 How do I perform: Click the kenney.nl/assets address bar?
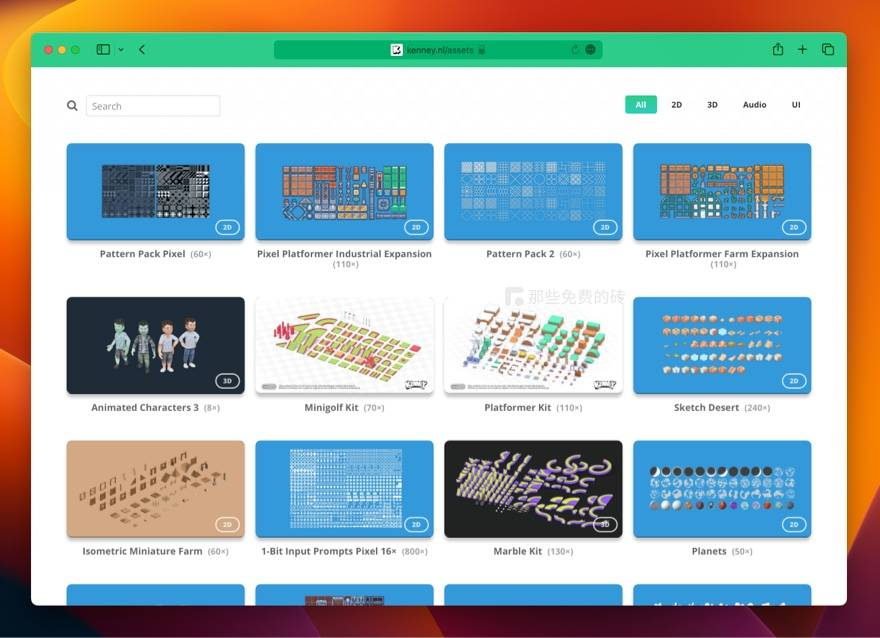point(438,50)
